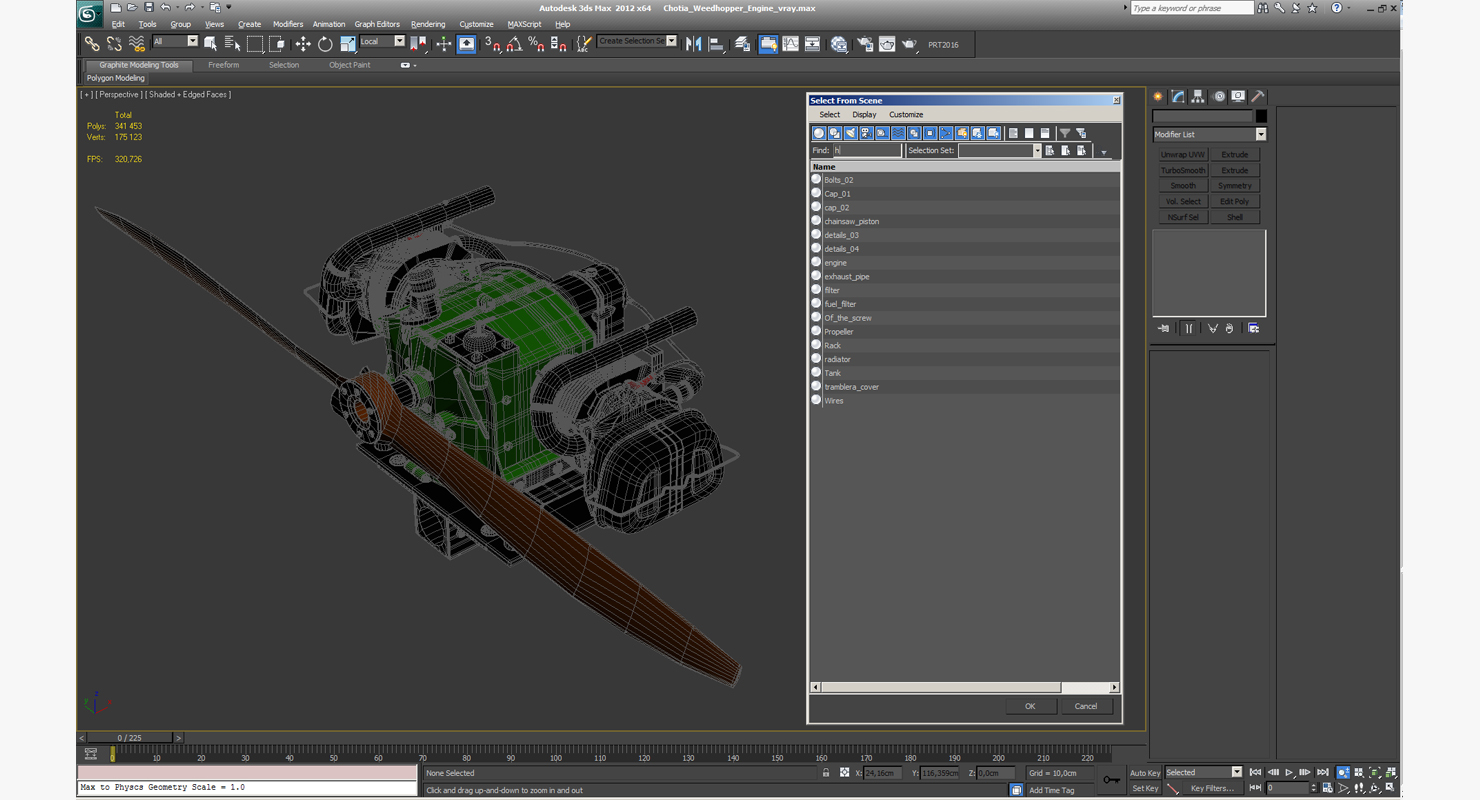Click the Mirror tool icon
The width and height of the screenshot is (1480, 800).
tap(693, 44)
